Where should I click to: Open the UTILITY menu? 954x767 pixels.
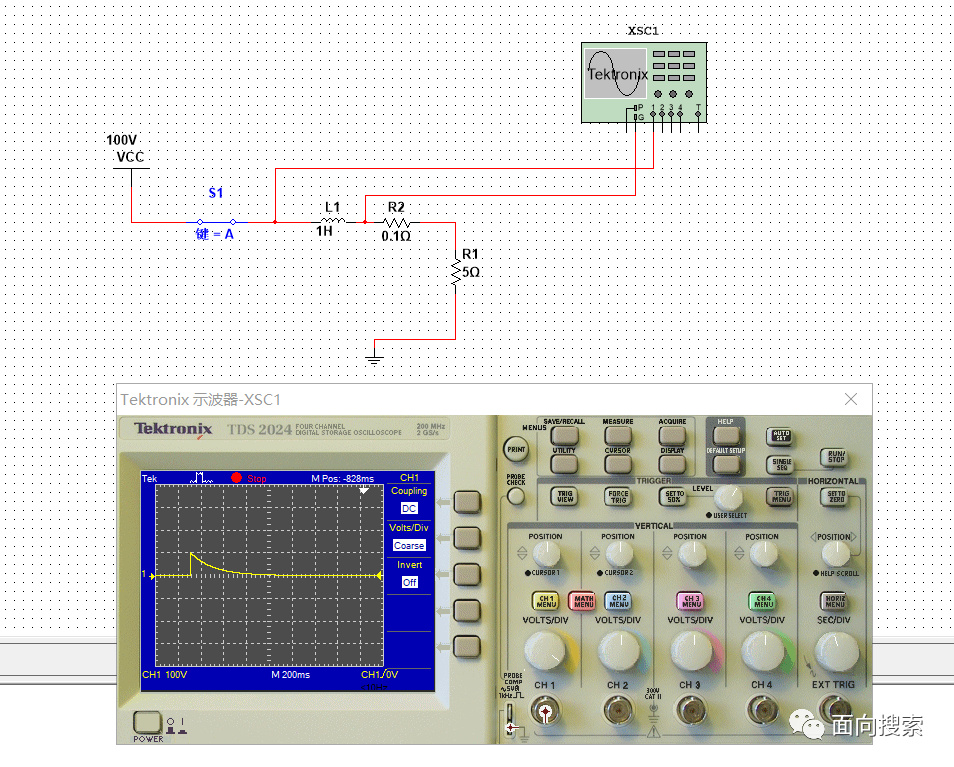click(564, 464)
